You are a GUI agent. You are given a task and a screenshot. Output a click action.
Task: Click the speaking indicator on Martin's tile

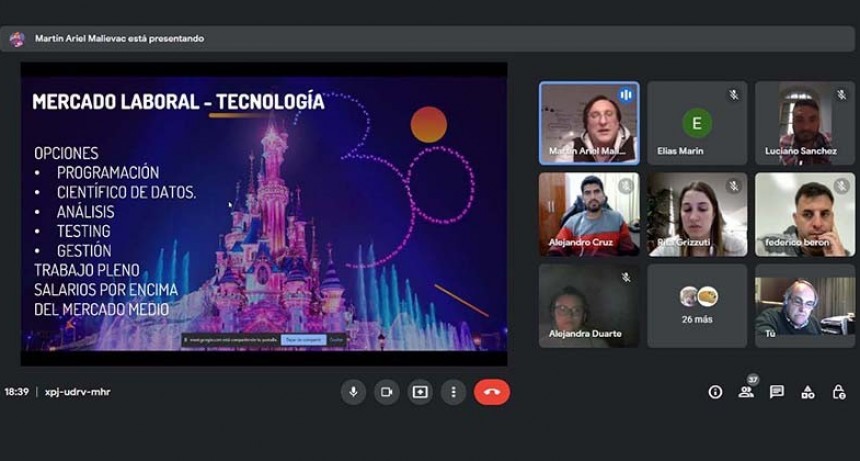click(x=626, y=95)
